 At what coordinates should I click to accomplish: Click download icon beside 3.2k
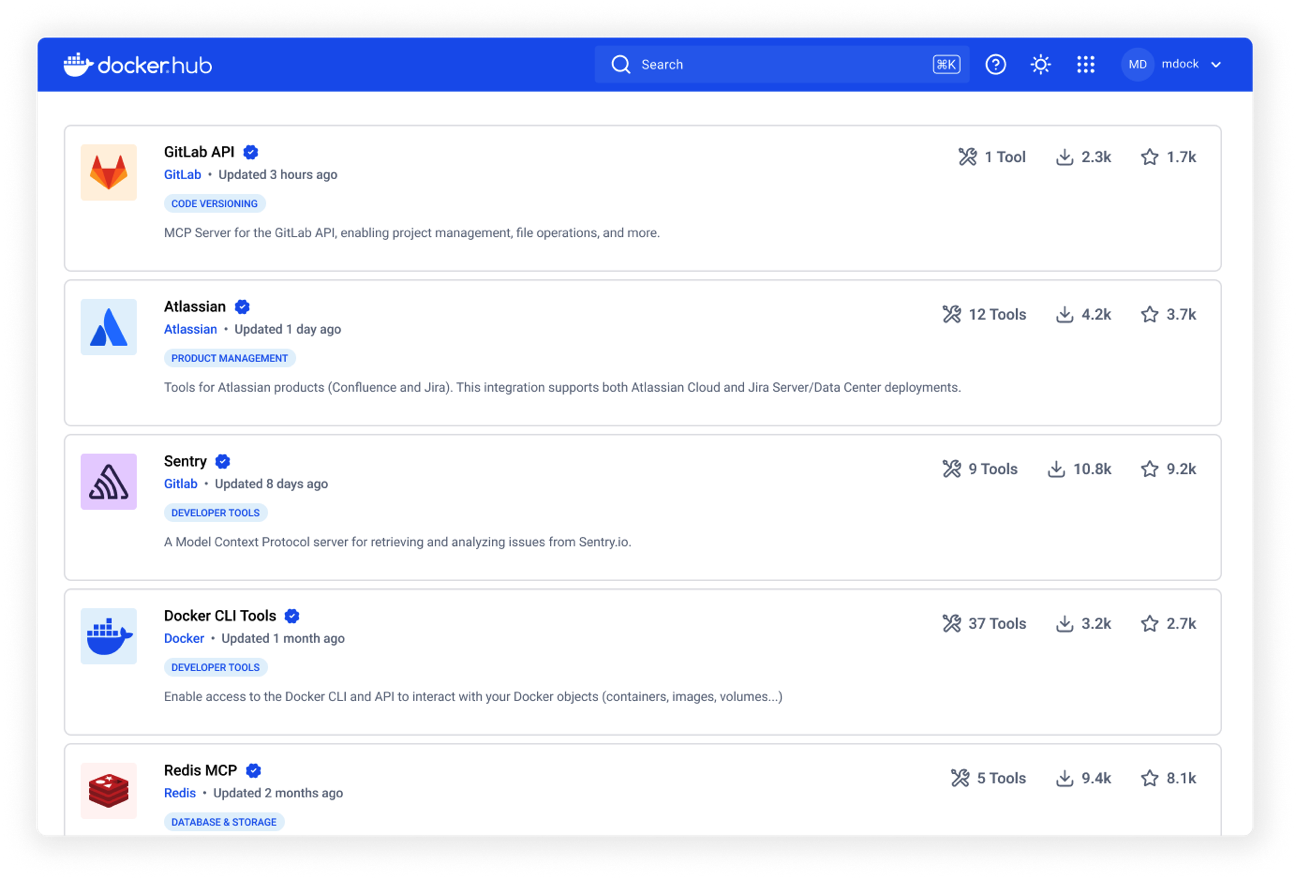[x=1065, y=623]
